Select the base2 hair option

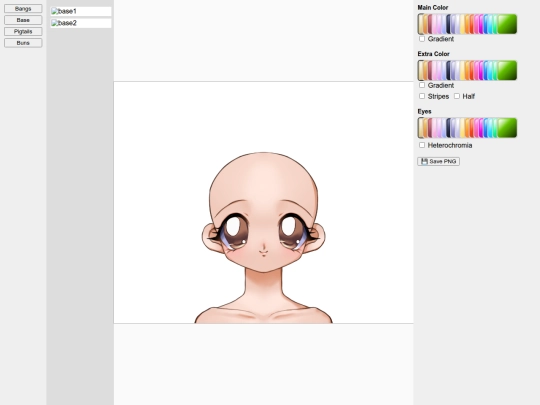(81, 23)
